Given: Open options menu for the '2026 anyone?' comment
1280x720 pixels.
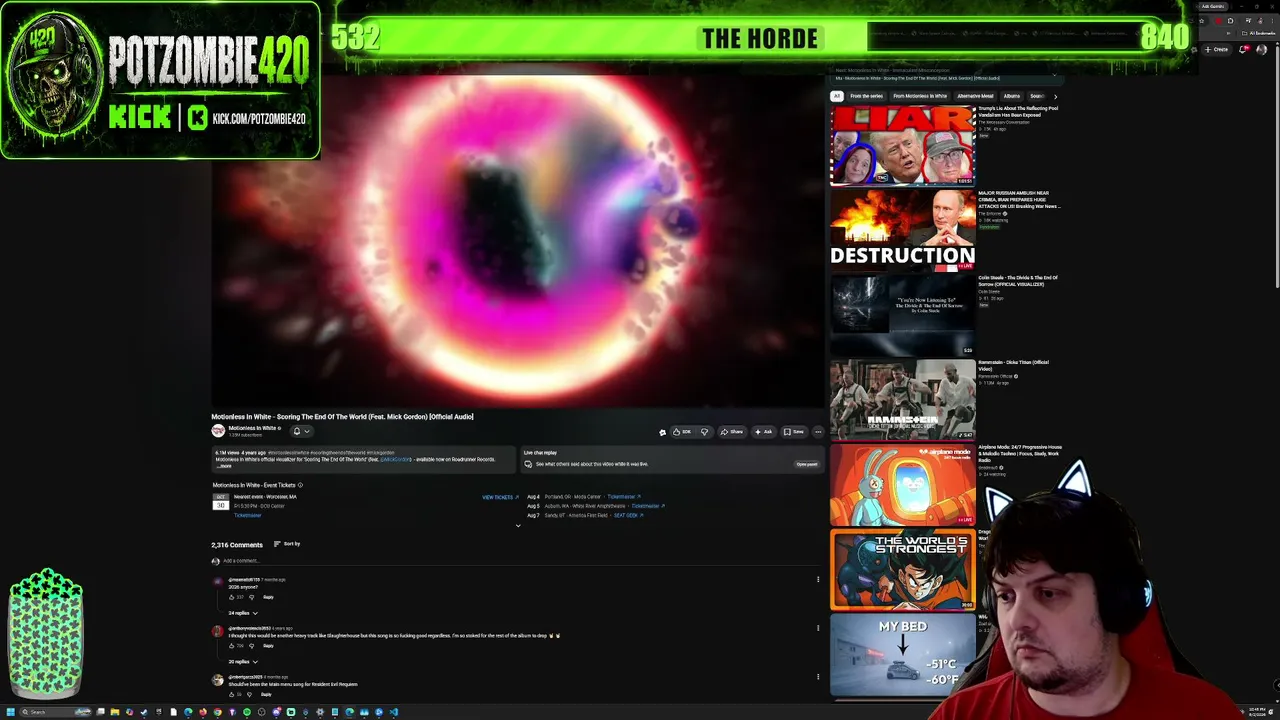Looking at the screenshot, I should 818,579.
